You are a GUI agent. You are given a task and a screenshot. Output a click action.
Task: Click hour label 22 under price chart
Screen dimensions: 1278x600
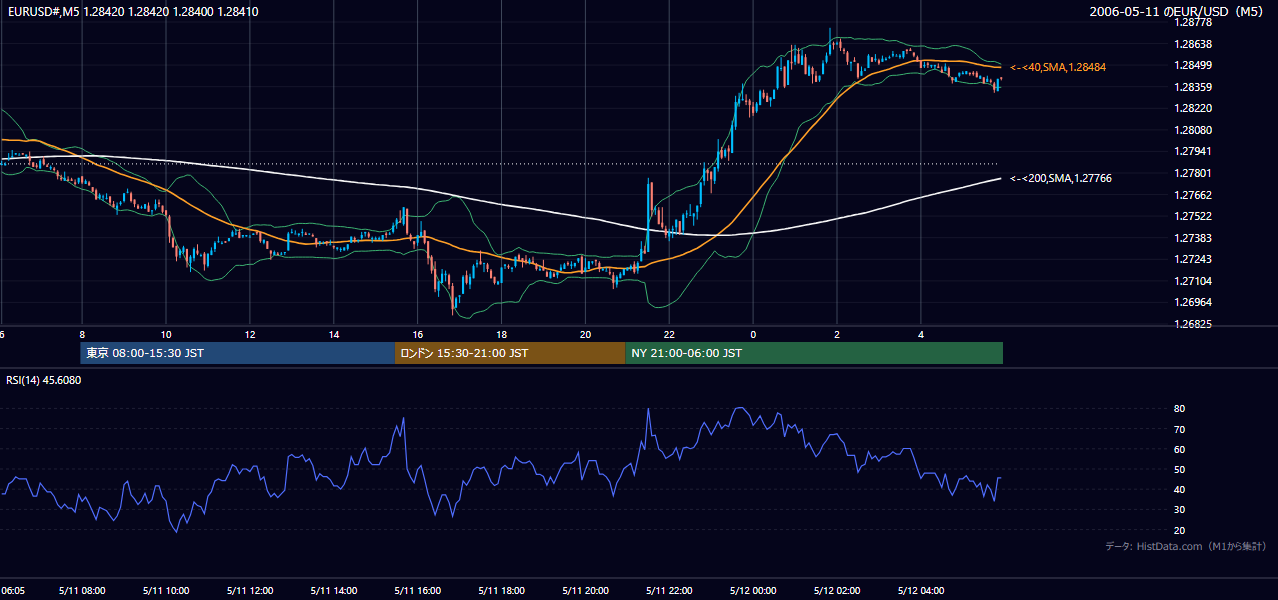click(670, 334)
